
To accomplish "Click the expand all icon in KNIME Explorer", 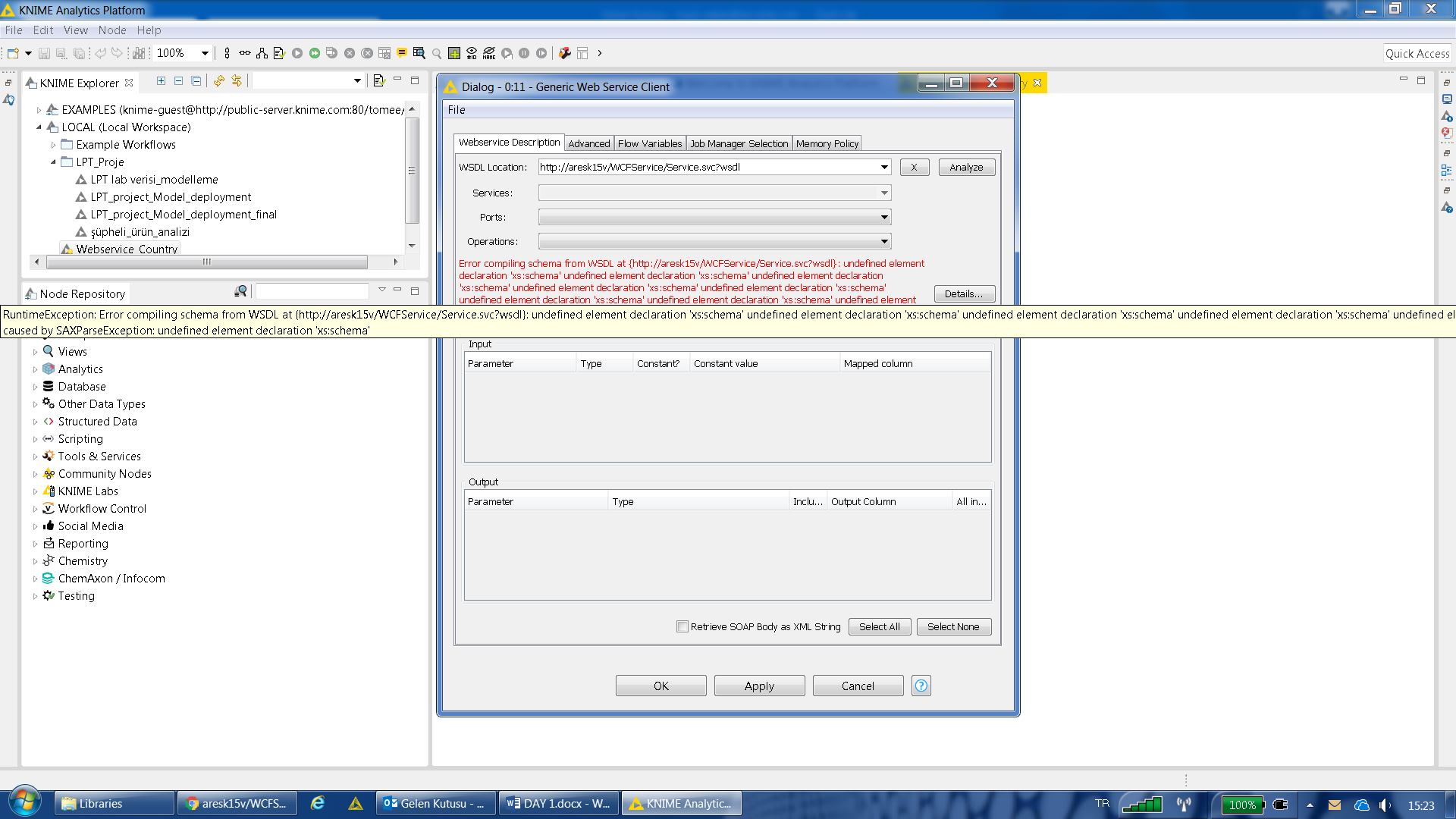I will pyautogui.click(x=161, y=80).
